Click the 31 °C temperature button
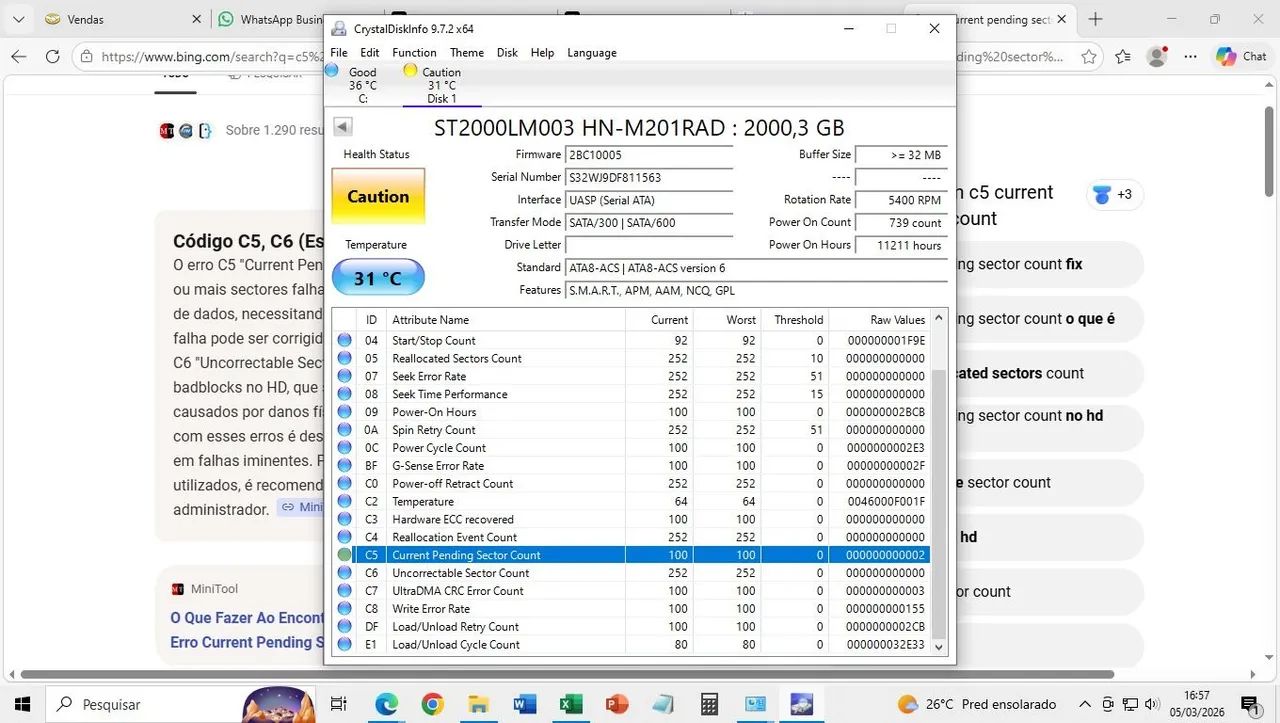This screenshot has height=723, width=1280. pyautogui.click(x=378, y=278)
